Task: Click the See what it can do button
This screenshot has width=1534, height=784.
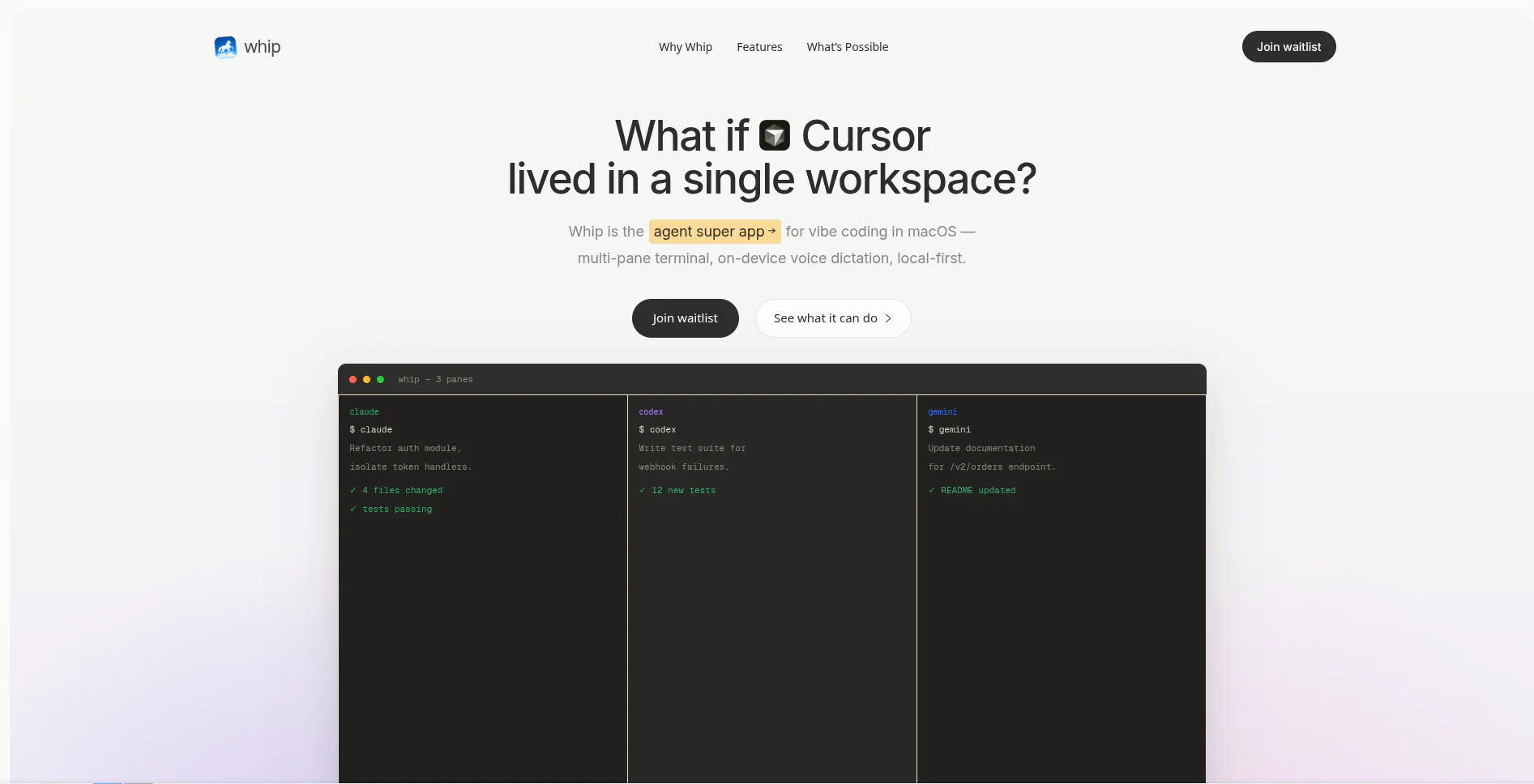Action: [x=833, y=318]
